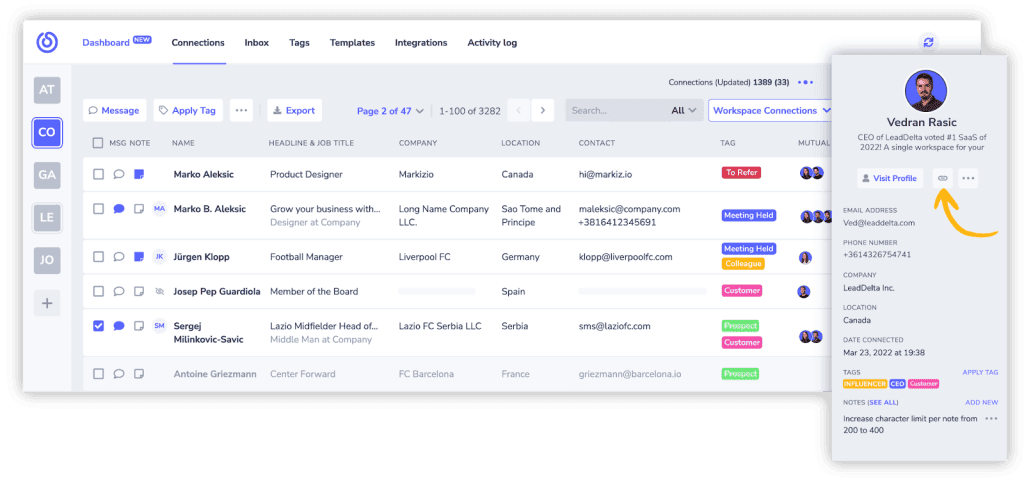Toggle the select-all header checkbox
1024x487 pixels.
pos(98,143)
